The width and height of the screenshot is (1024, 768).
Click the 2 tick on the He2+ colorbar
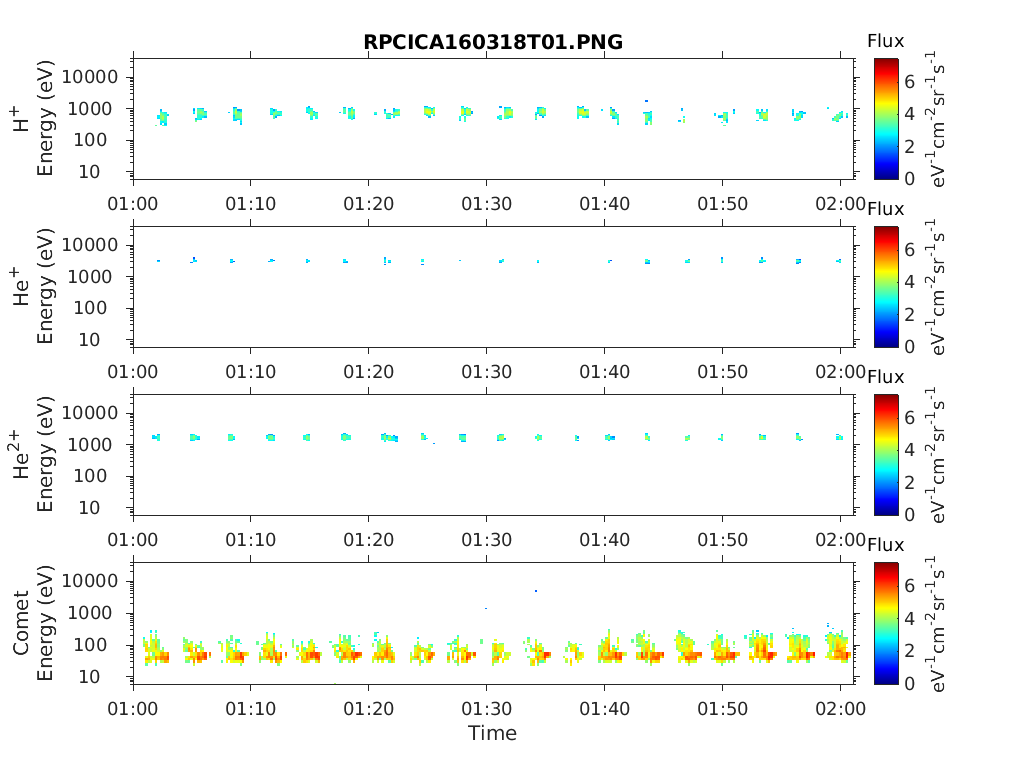click(909, 482)
